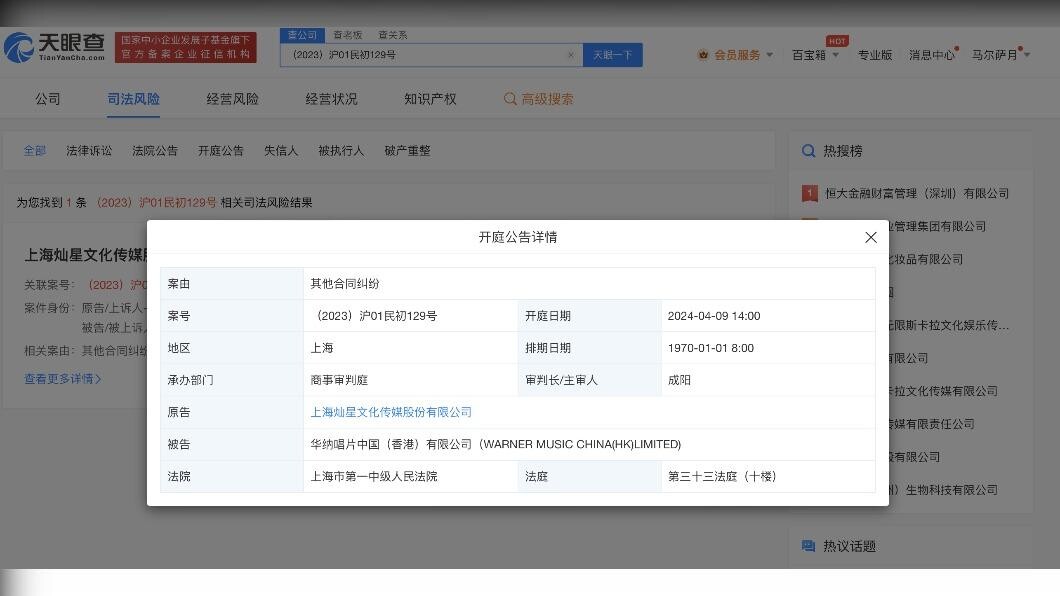Expand the 会员服务 dropdown arrow
This screenshot has height=596, width=1060.
click(769, 55)
